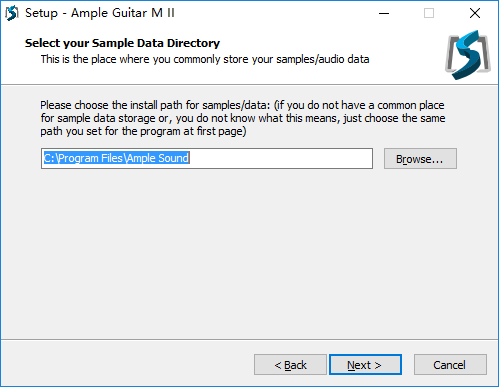499x387 pixels.
Task: Click the grayed-out maximize button
Action: pos(429,13)
